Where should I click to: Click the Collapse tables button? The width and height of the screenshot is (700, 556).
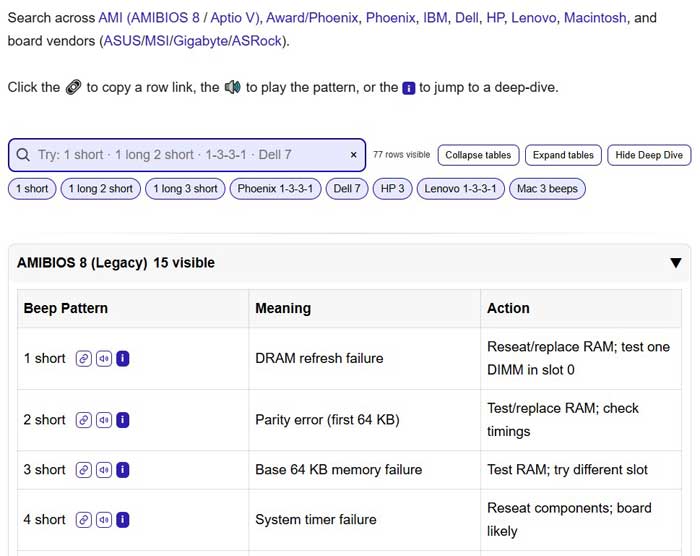[478, 155]
